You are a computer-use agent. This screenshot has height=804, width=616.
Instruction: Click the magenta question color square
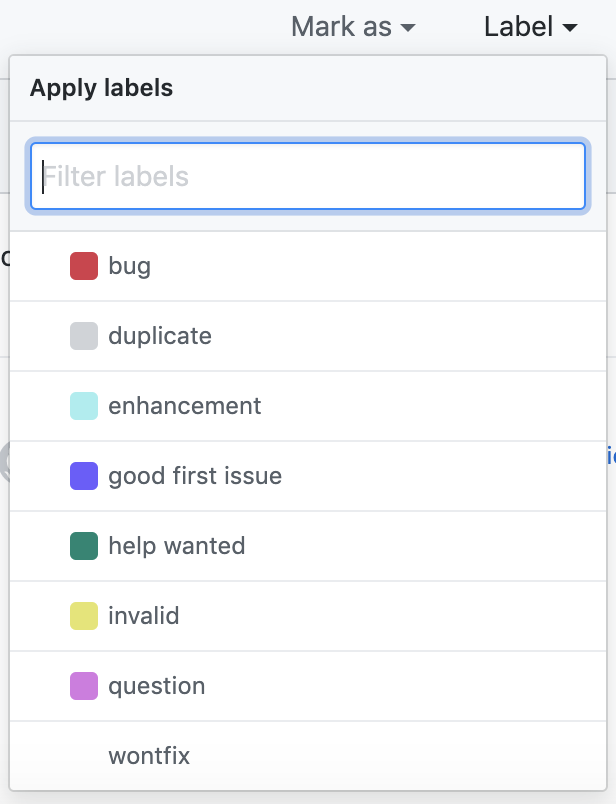(x=85, y=686)
